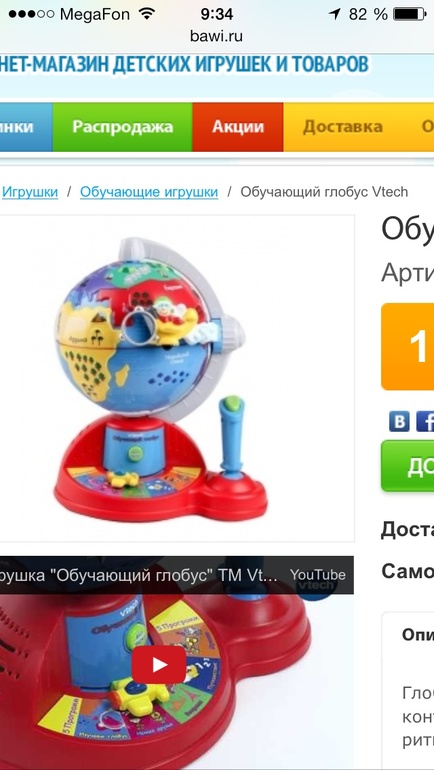Tap the Facebook share icon
The width and height of the screenshot is (434, 770).
coord(425,421)
